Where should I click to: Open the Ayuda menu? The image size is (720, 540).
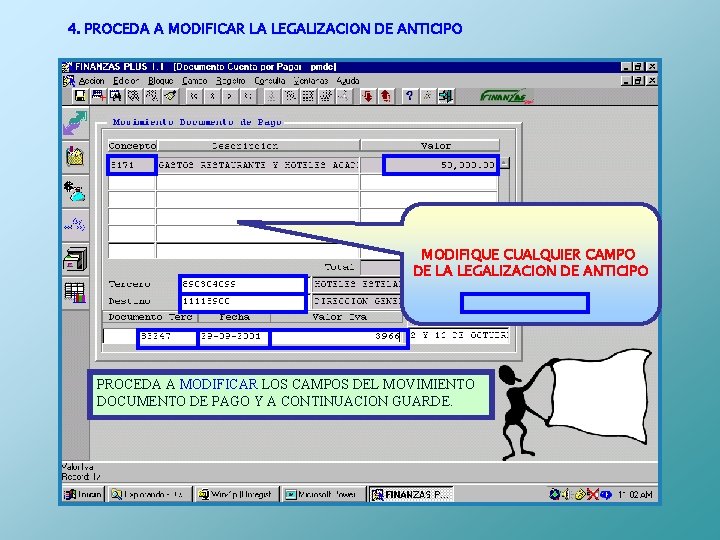click(348, 81)
